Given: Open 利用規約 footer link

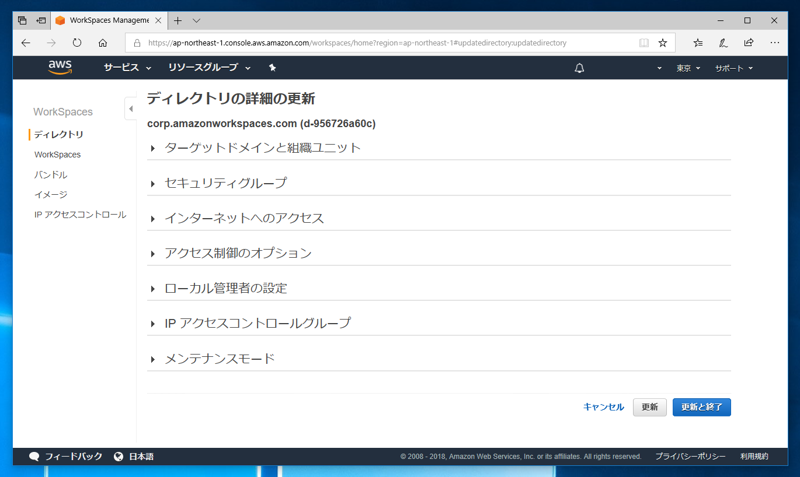Looking at the screenshot, I should [x=754, y=457].
